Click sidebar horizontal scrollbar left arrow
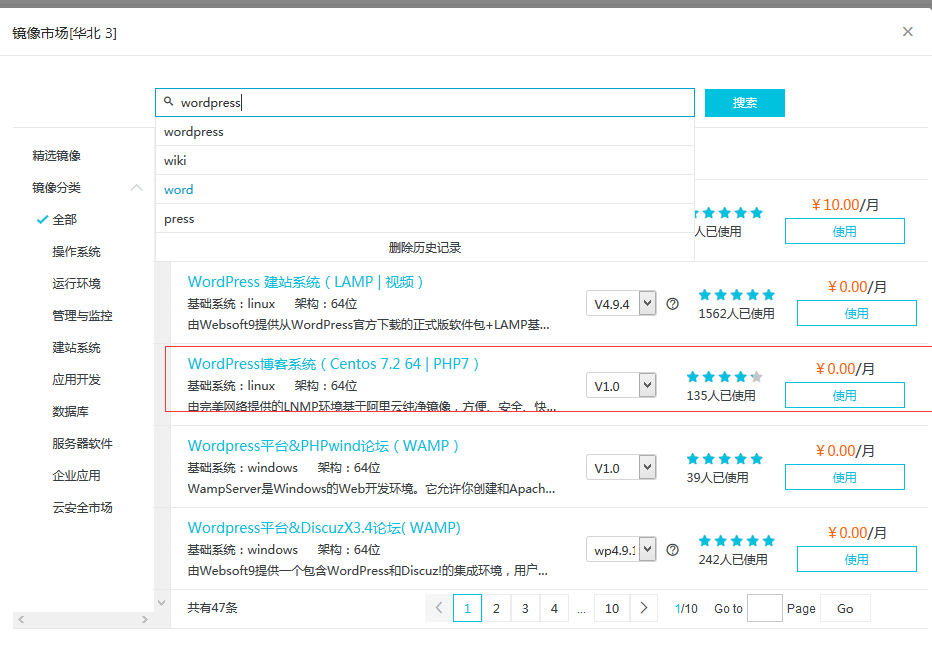 [x=21, y=619]
